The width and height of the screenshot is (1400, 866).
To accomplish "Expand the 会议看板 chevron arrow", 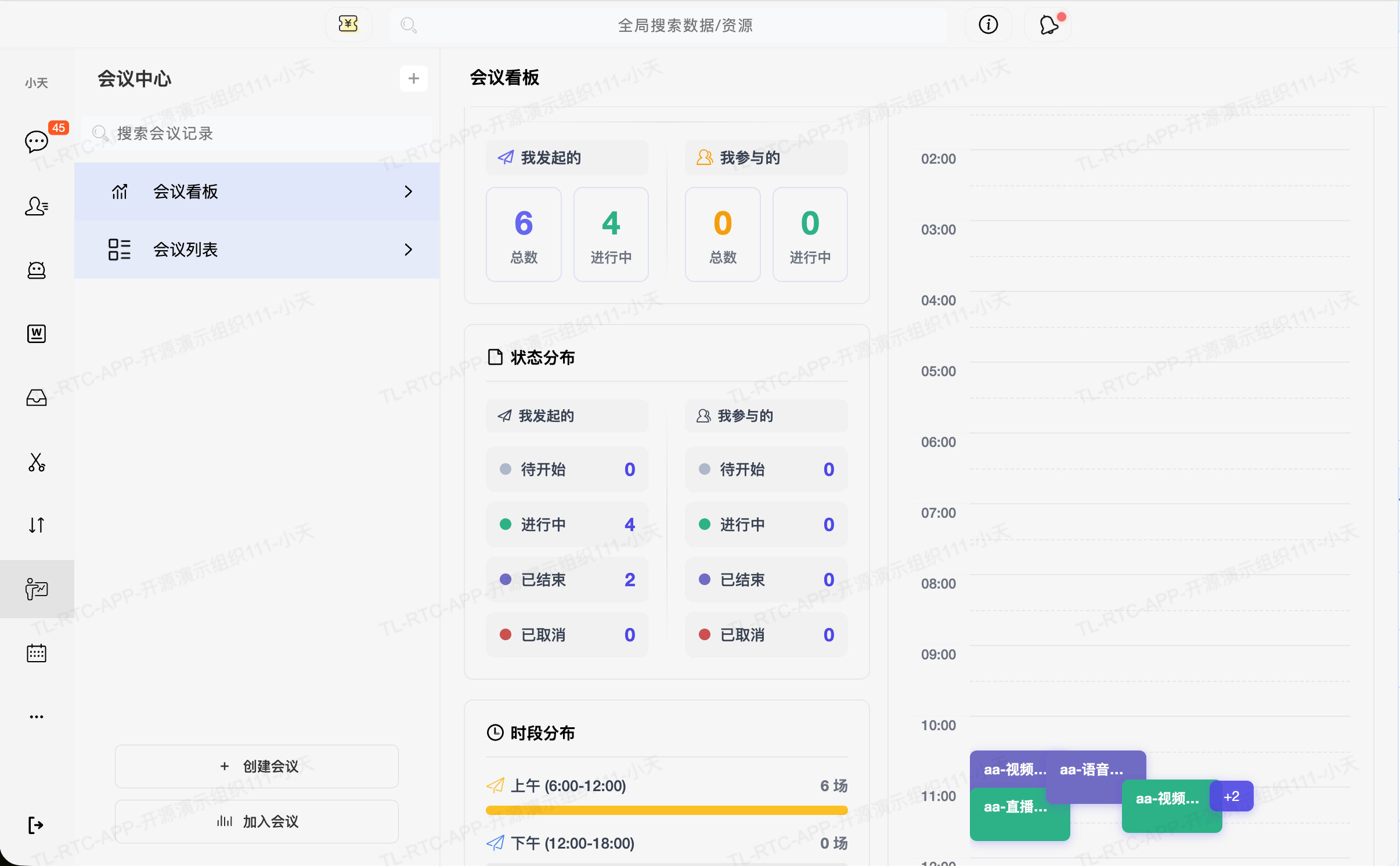I will [x=408, y=192].
